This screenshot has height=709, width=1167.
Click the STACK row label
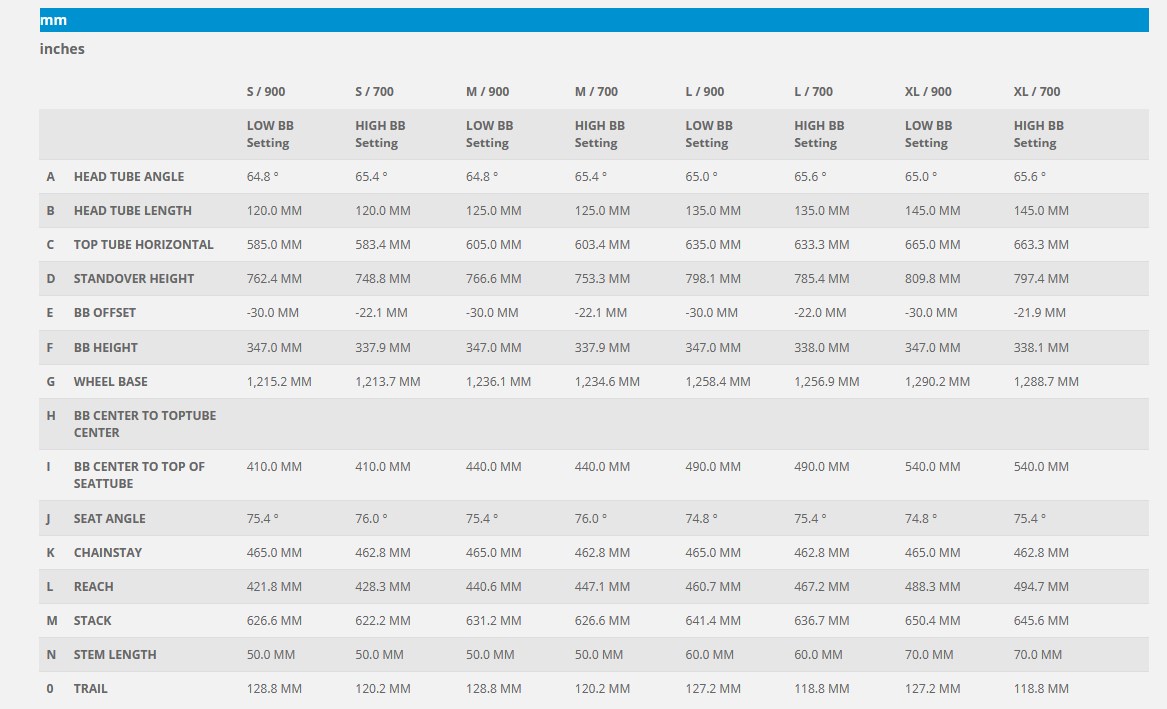pos(93,620)
